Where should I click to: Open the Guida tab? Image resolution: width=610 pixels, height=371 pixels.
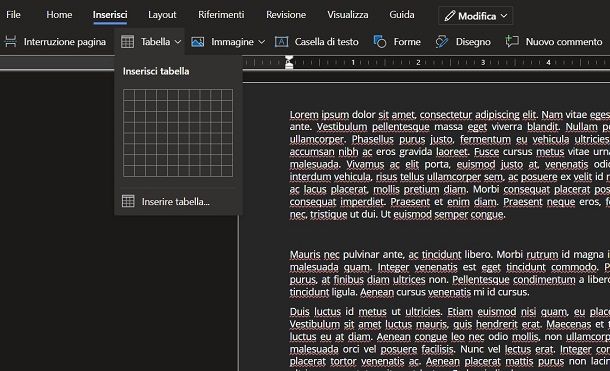[401, 15]
